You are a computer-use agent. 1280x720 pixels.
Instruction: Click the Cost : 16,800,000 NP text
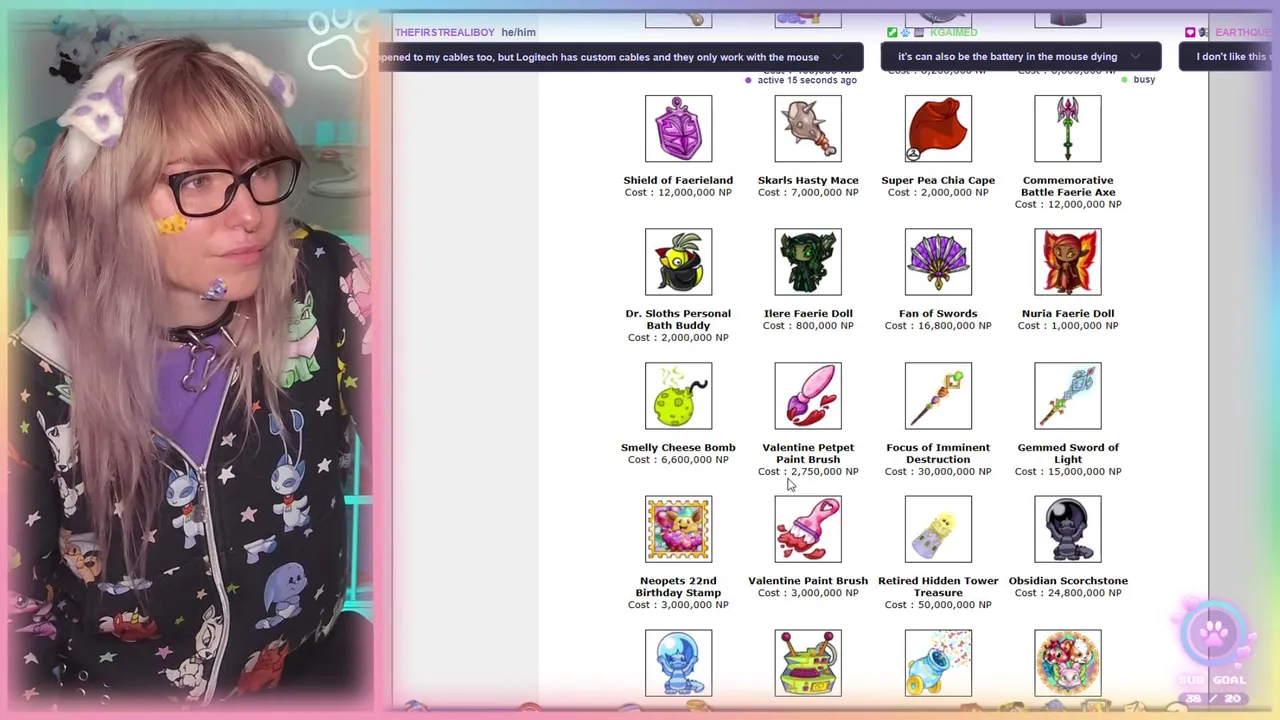tap(938, 325)
